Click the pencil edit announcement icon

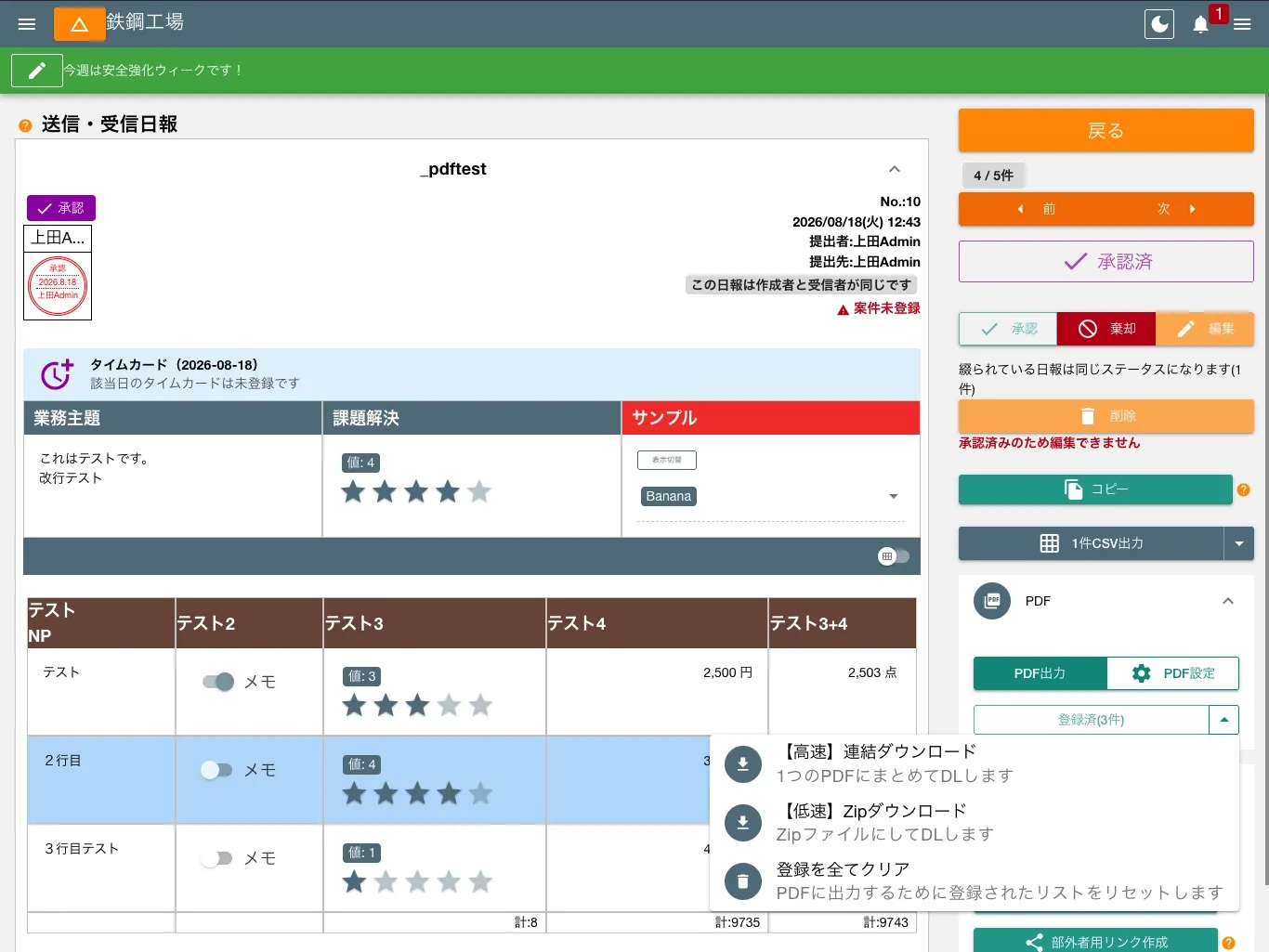37,71
